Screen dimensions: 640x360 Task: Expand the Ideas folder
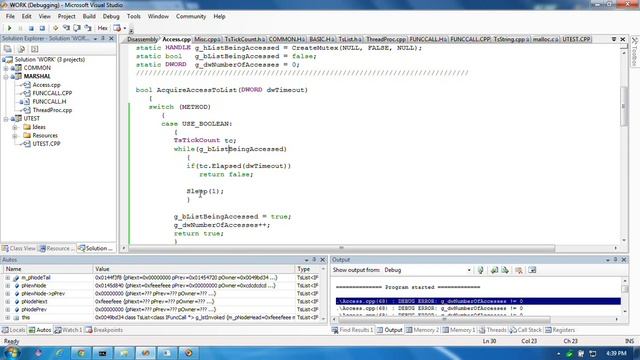click(15, 127)
